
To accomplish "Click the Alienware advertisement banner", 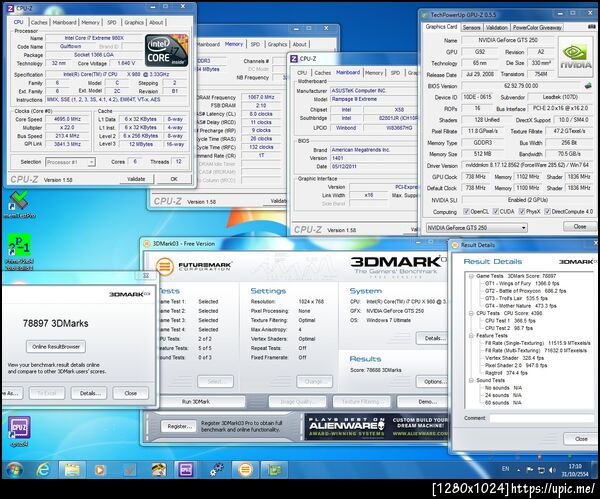I will [376, 426].
